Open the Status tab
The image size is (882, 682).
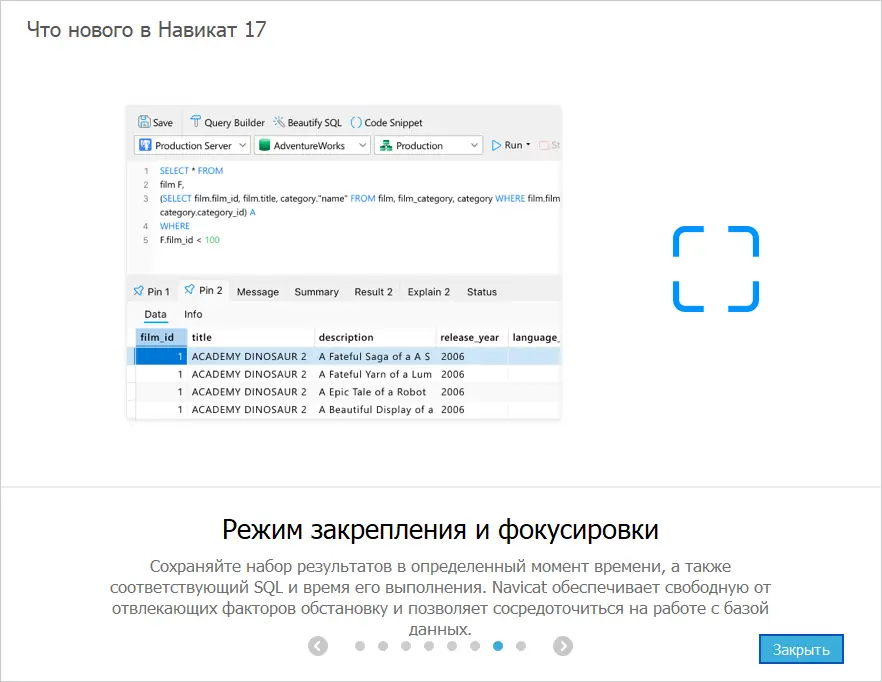pyautogui.click(x=482, y=292)
